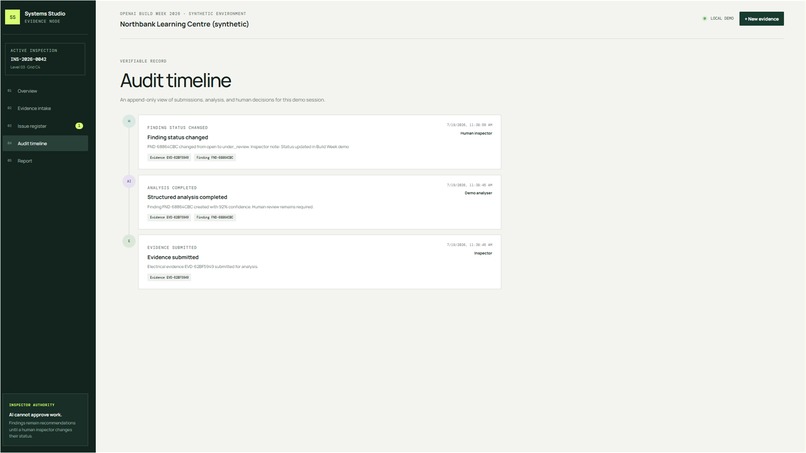806x453 pixels.
Task: Click the FND status changed description text
Action: click(248, 147)
